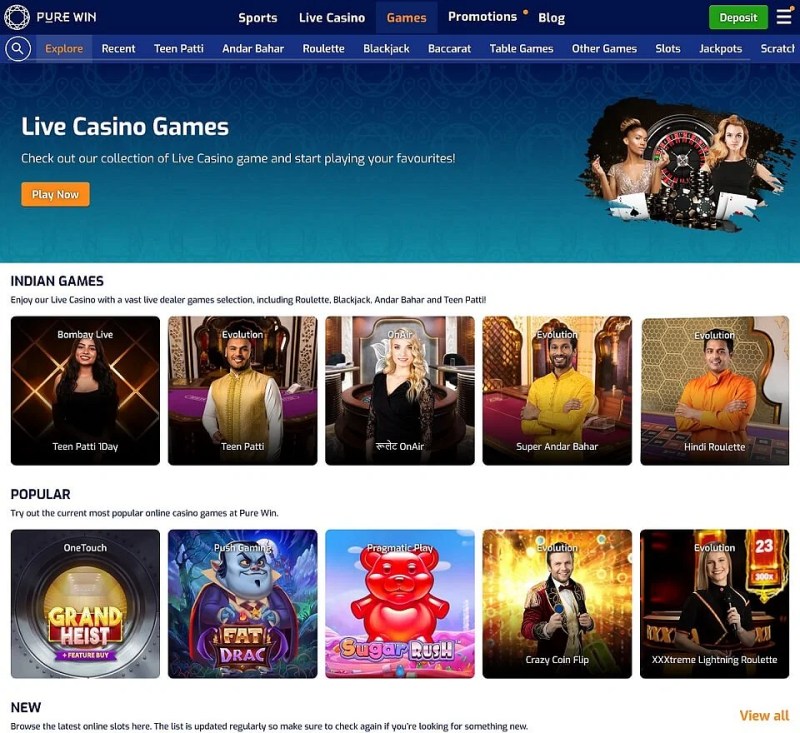Open the hamburger menu icon
Viewport: 800px width, 733px height.
[784, 17]
